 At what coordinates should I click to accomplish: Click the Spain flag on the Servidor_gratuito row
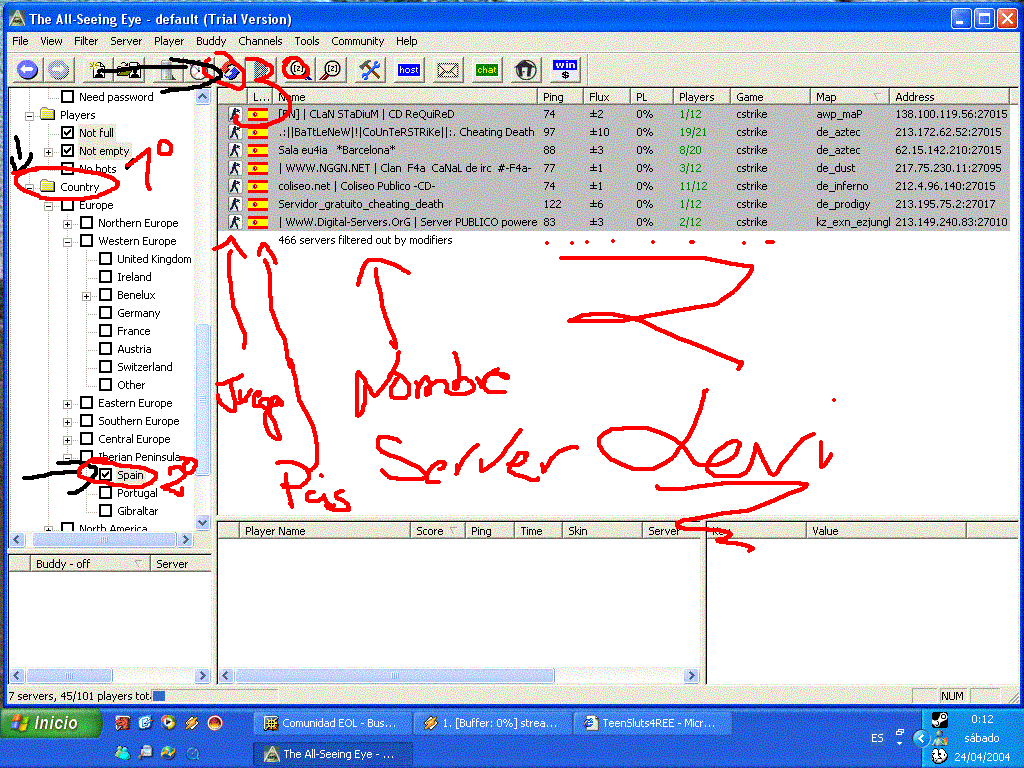coord(259,204)
